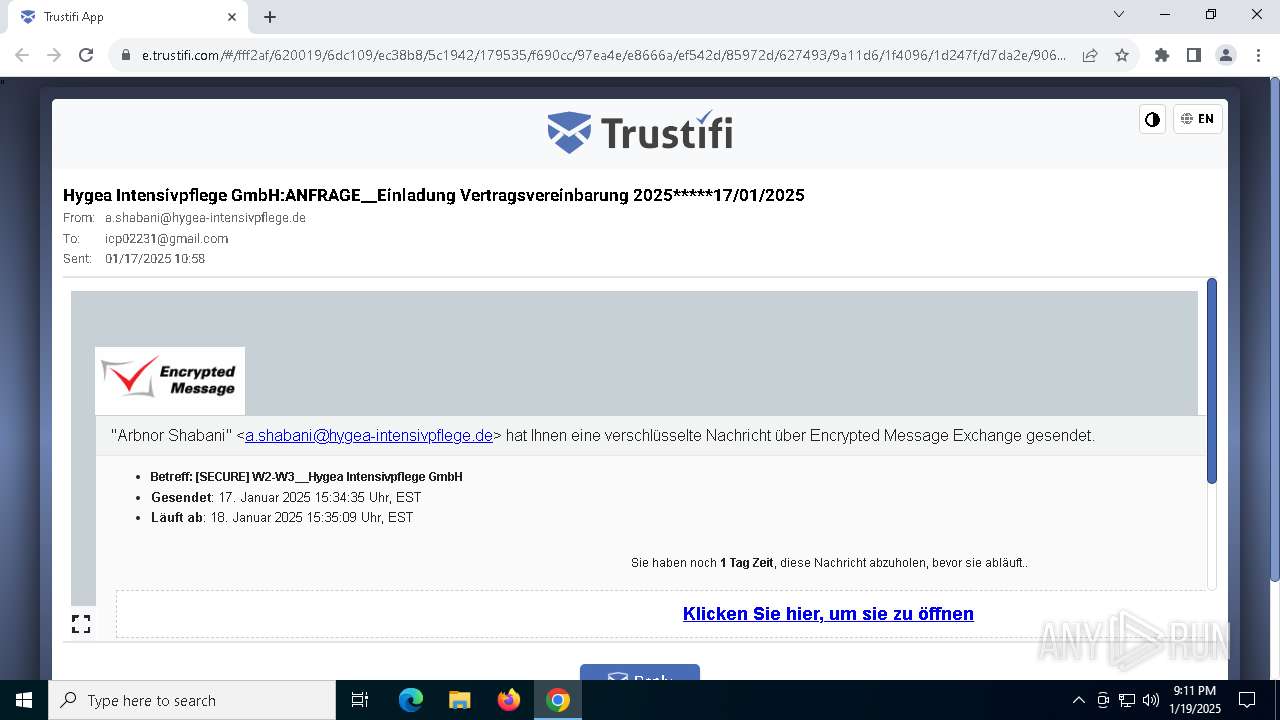Bookmark this tab with star icon

coord(1122,55)
